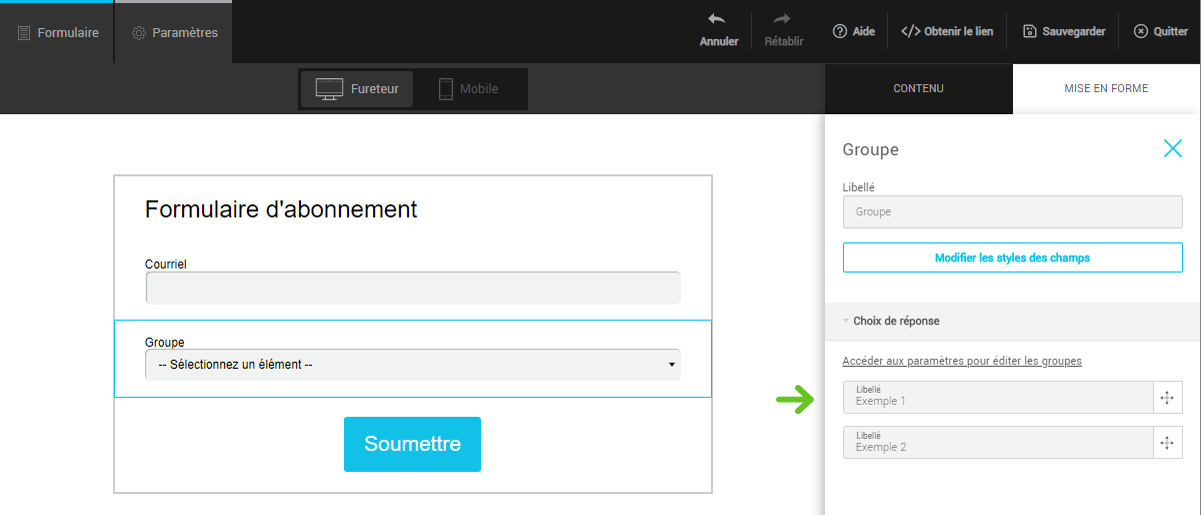Click the Courriel input field
The height and width of the screenshot is (515, 1201).
[412, 288]
